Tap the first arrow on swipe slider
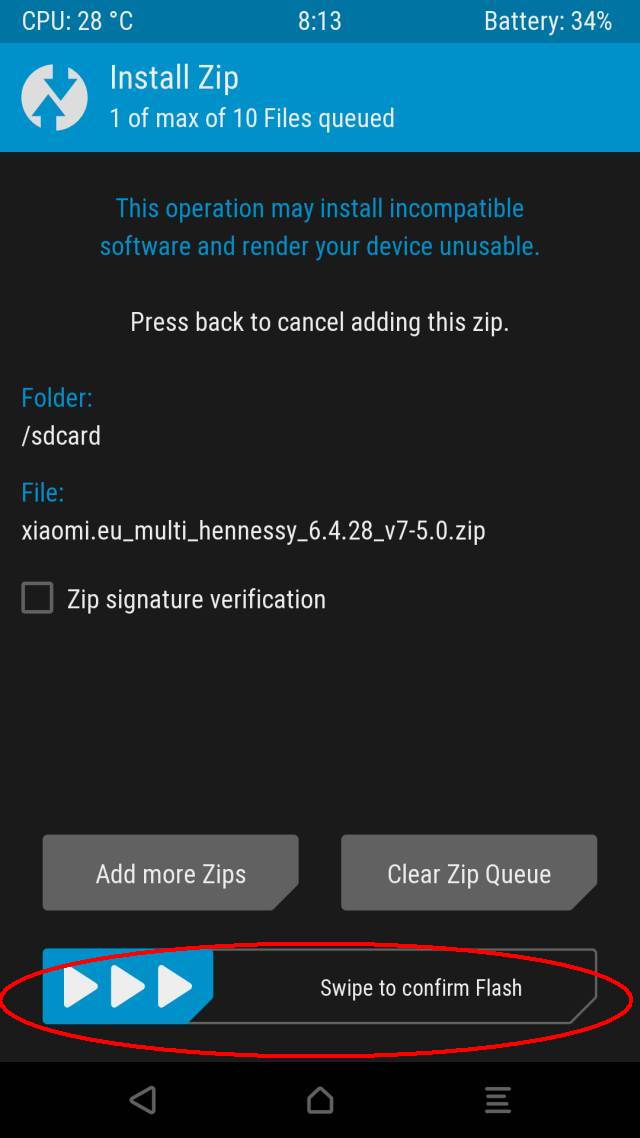The image size is (640, 1138). tap(81, 986)
